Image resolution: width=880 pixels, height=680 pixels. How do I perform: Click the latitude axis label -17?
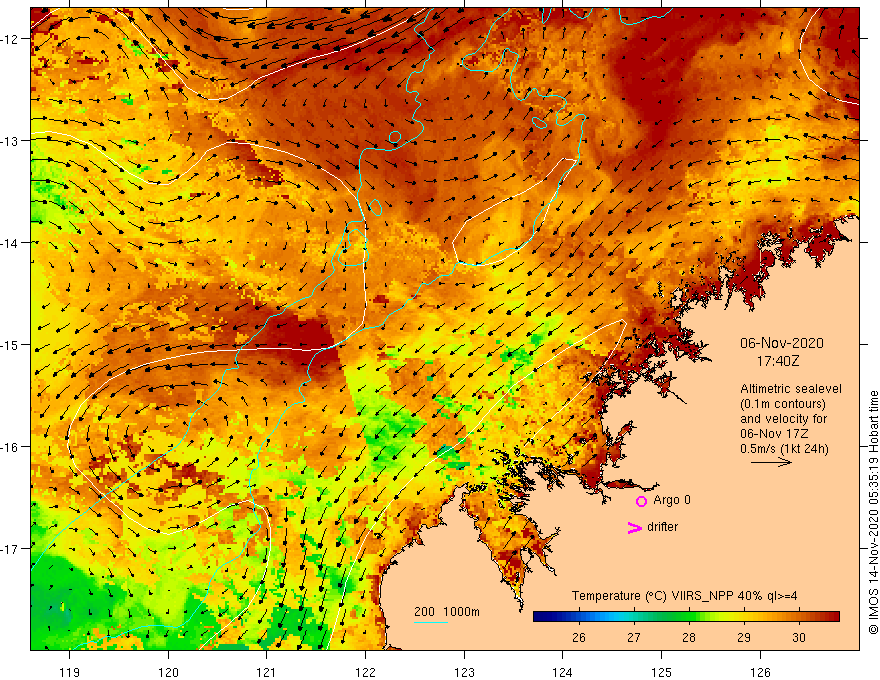11,549
